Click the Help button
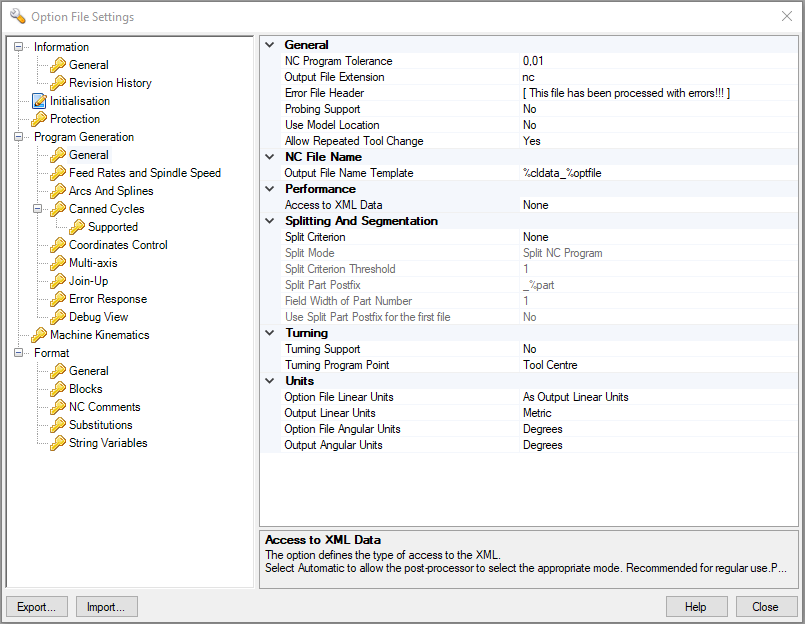 (695, 606)
